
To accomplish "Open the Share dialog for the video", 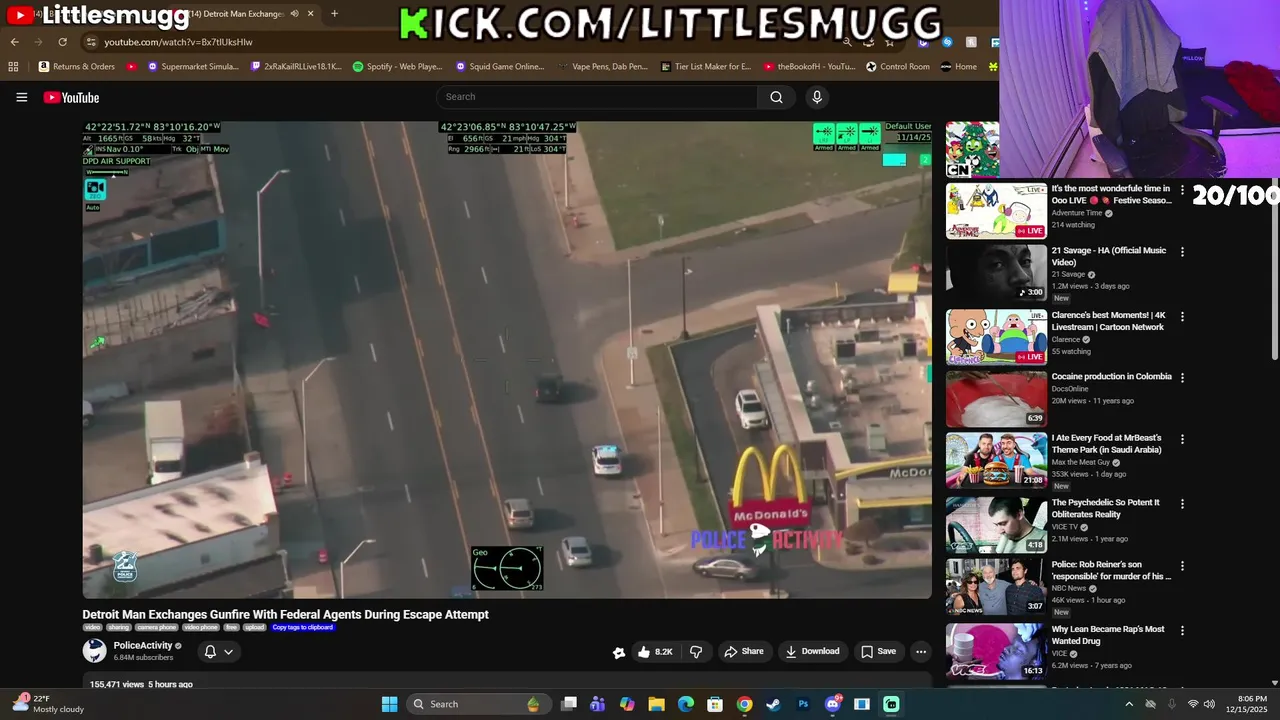I will pos(744,651).
